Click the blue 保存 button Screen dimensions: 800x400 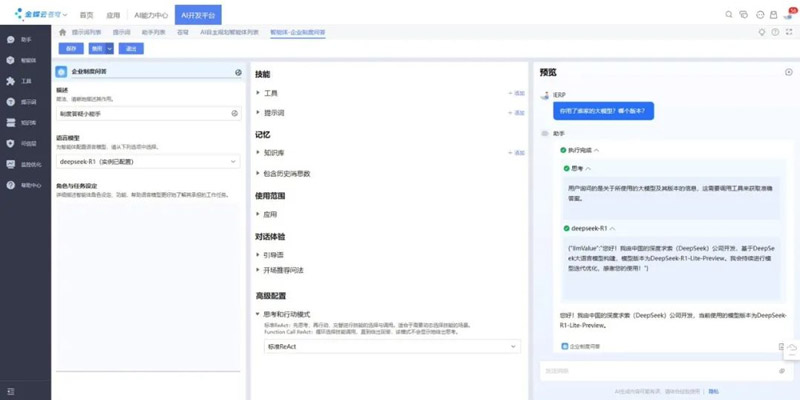pos(70,48)
